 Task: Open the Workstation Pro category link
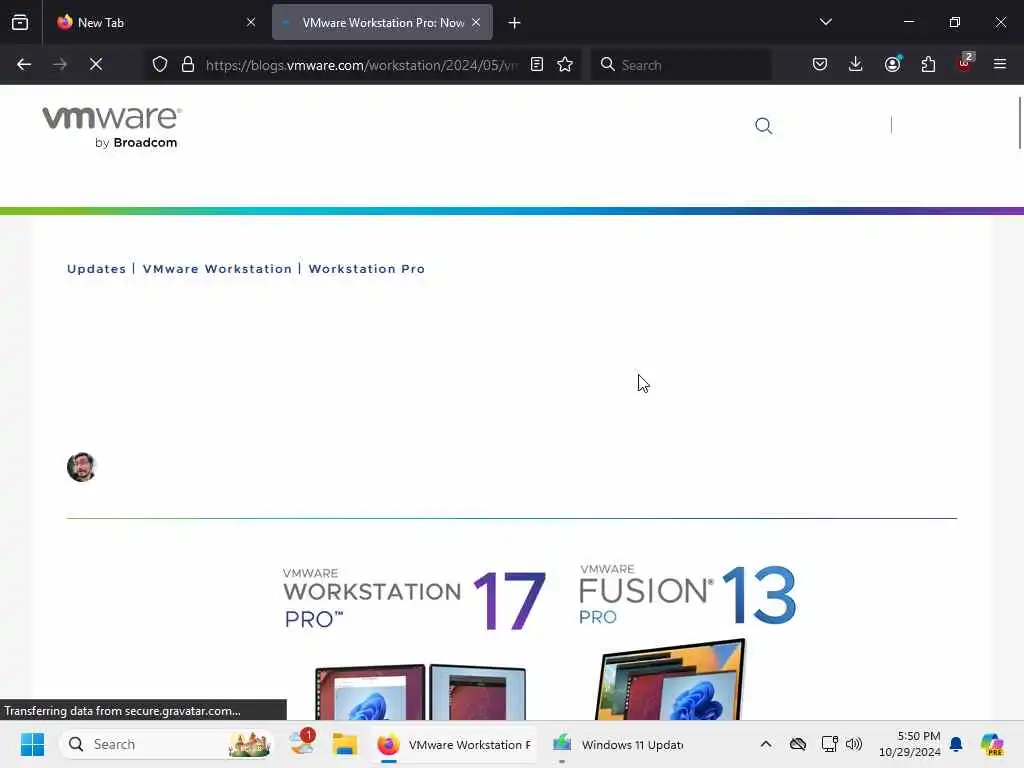(x=366, y=269)
